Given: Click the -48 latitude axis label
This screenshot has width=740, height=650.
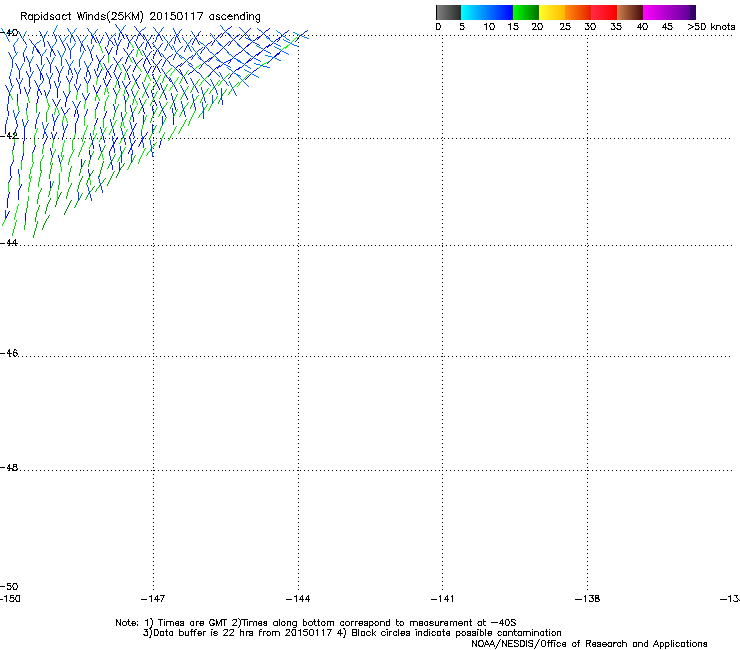Looking at the screenshot, I should (9, 467).
